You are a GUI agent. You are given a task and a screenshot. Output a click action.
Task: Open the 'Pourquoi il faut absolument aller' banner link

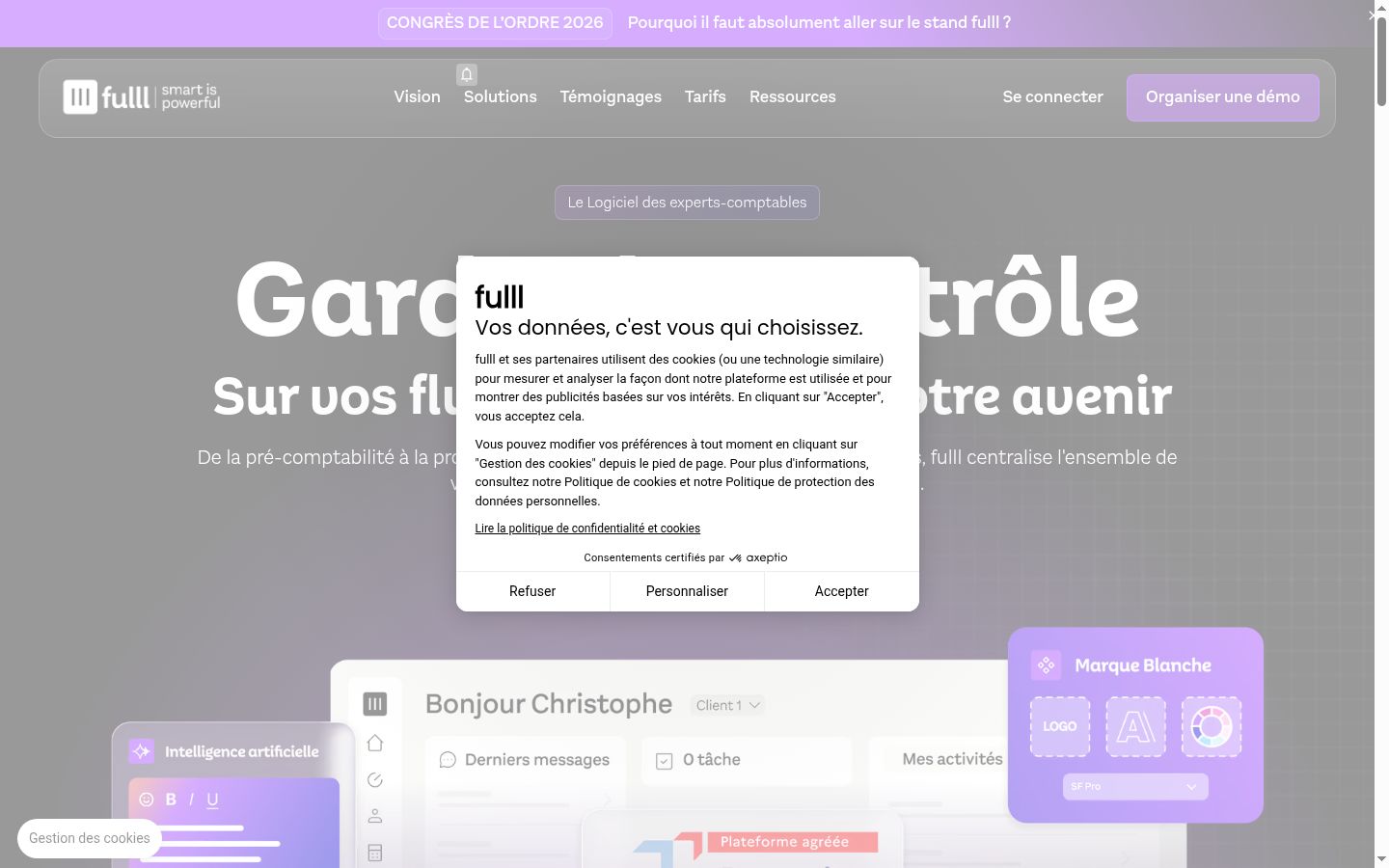pos(819,22)
